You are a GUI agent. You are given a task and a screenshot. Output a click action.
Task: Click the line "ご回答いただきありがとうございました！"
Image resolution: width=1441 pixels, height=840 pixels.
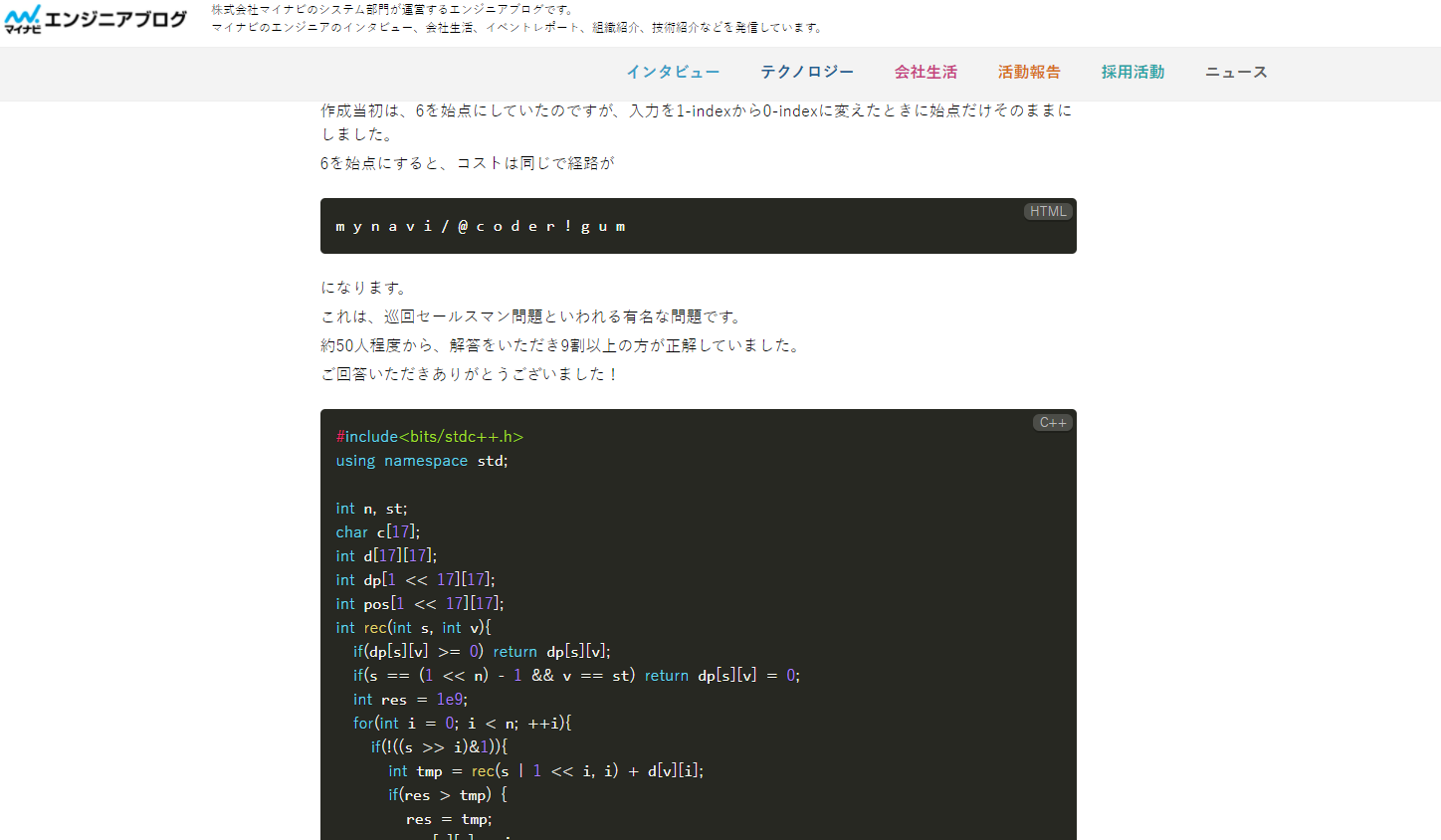coord(471,374)
